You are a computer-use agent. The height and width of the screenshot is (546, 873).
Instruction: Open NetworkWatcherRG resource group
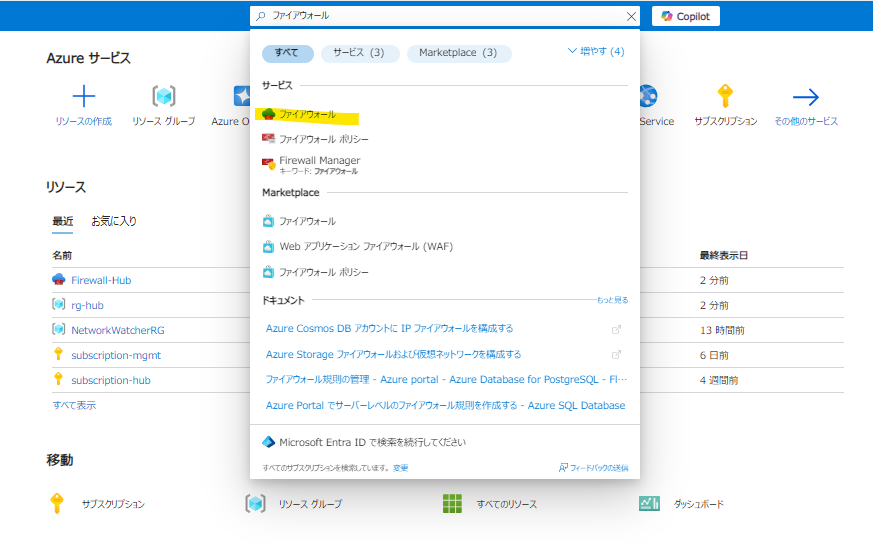tap(118, 330)
